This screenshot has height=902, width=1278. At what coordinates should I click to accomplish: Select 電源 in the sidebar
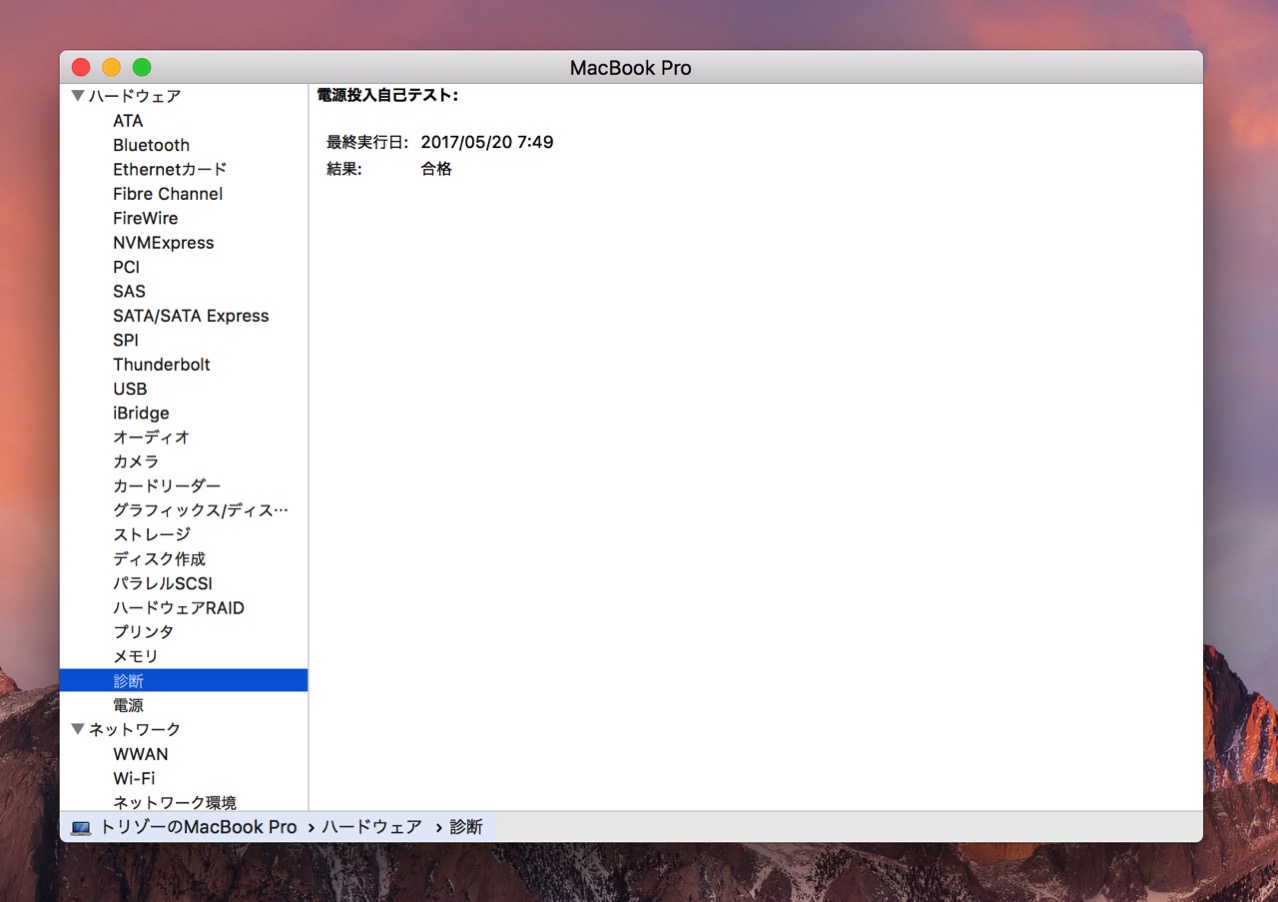click(128, 705)
